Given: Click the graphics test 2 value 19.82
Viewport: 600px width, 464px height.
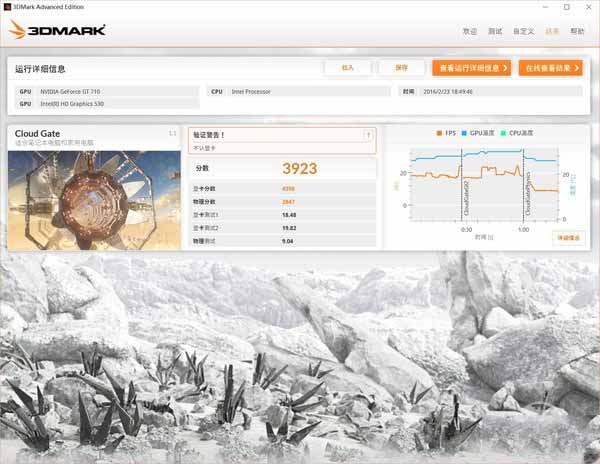Looking at the screenshot, I should (x=289, y=228).
